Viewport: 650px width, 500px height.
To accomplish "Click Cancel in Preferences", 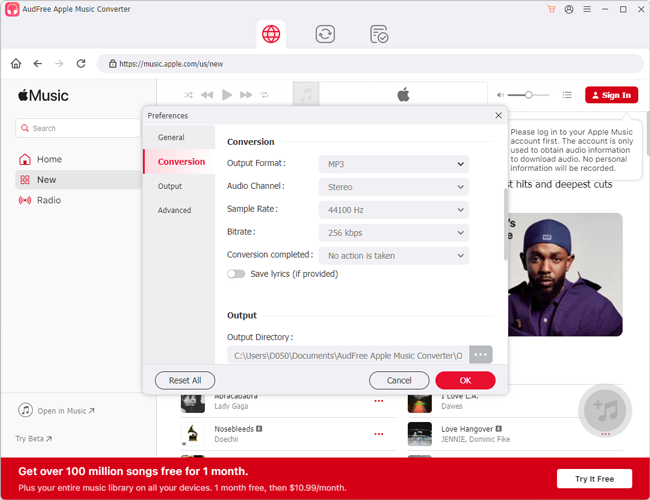I will click(399, 380).
